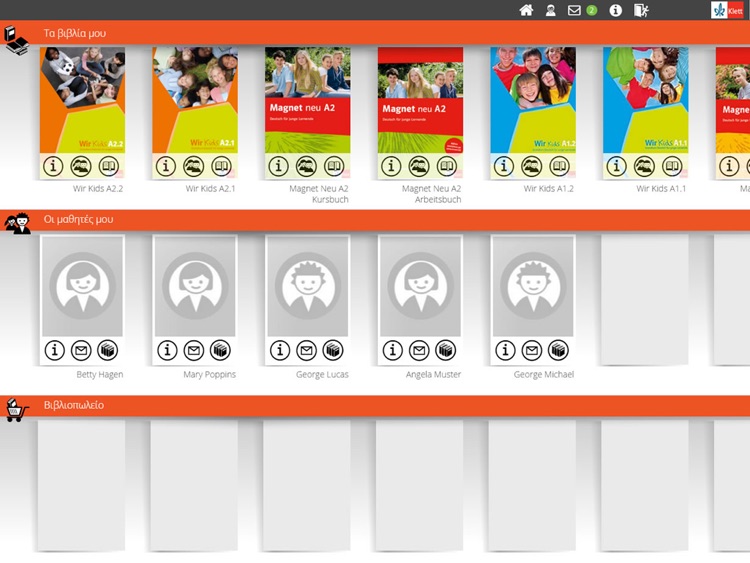Screen dimensions: 750x563
Task: Open Magnet Neu A2 Kursbuch reader icon
Action: pyautogui.click(x=334, y=166)
